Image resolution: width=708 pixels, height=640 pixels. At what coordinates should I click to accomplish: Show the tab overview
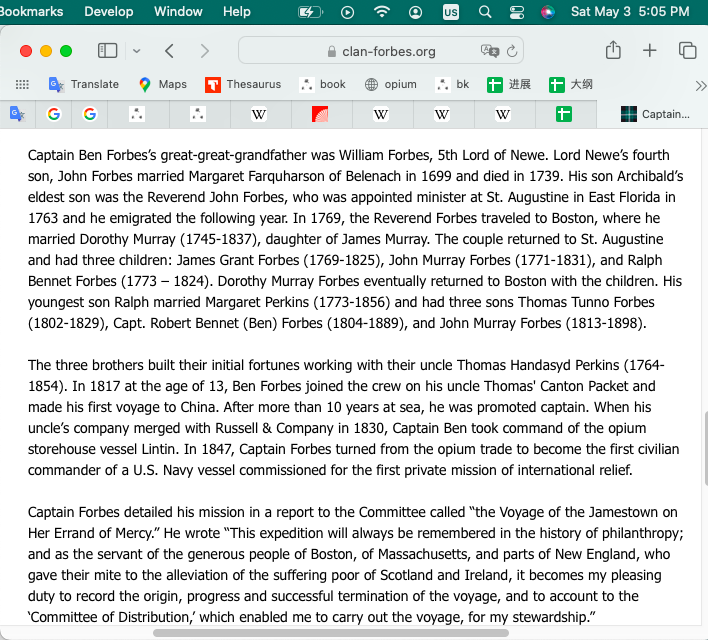[687, 51]
